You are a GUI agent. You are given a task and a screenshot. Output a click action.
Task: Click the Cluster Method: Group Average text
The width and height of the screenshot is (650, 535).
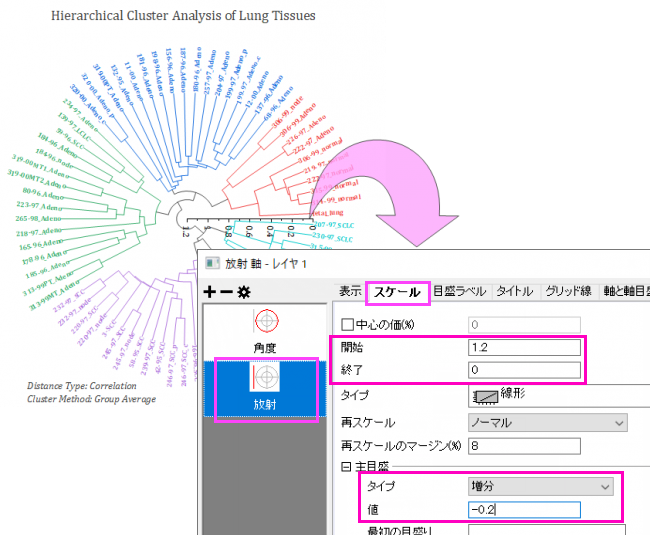click(92, 399)
